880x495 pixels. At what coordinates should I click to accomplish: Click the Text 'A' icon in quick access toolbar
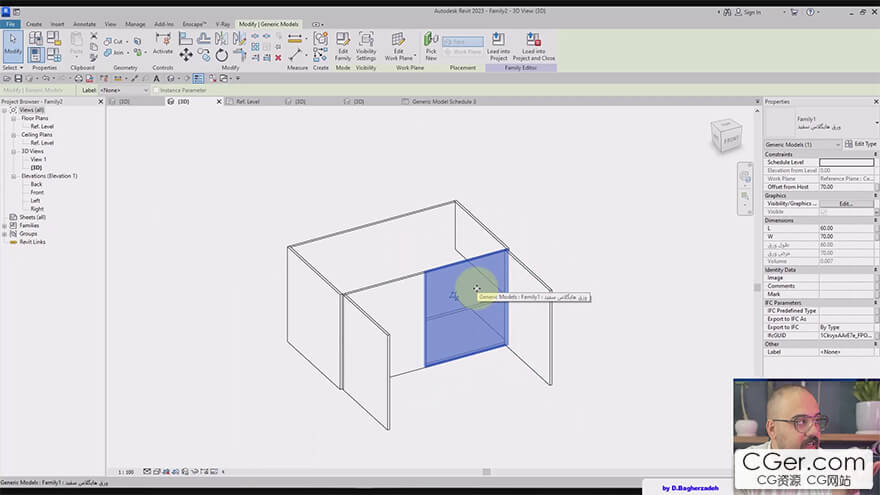[157, 79]
